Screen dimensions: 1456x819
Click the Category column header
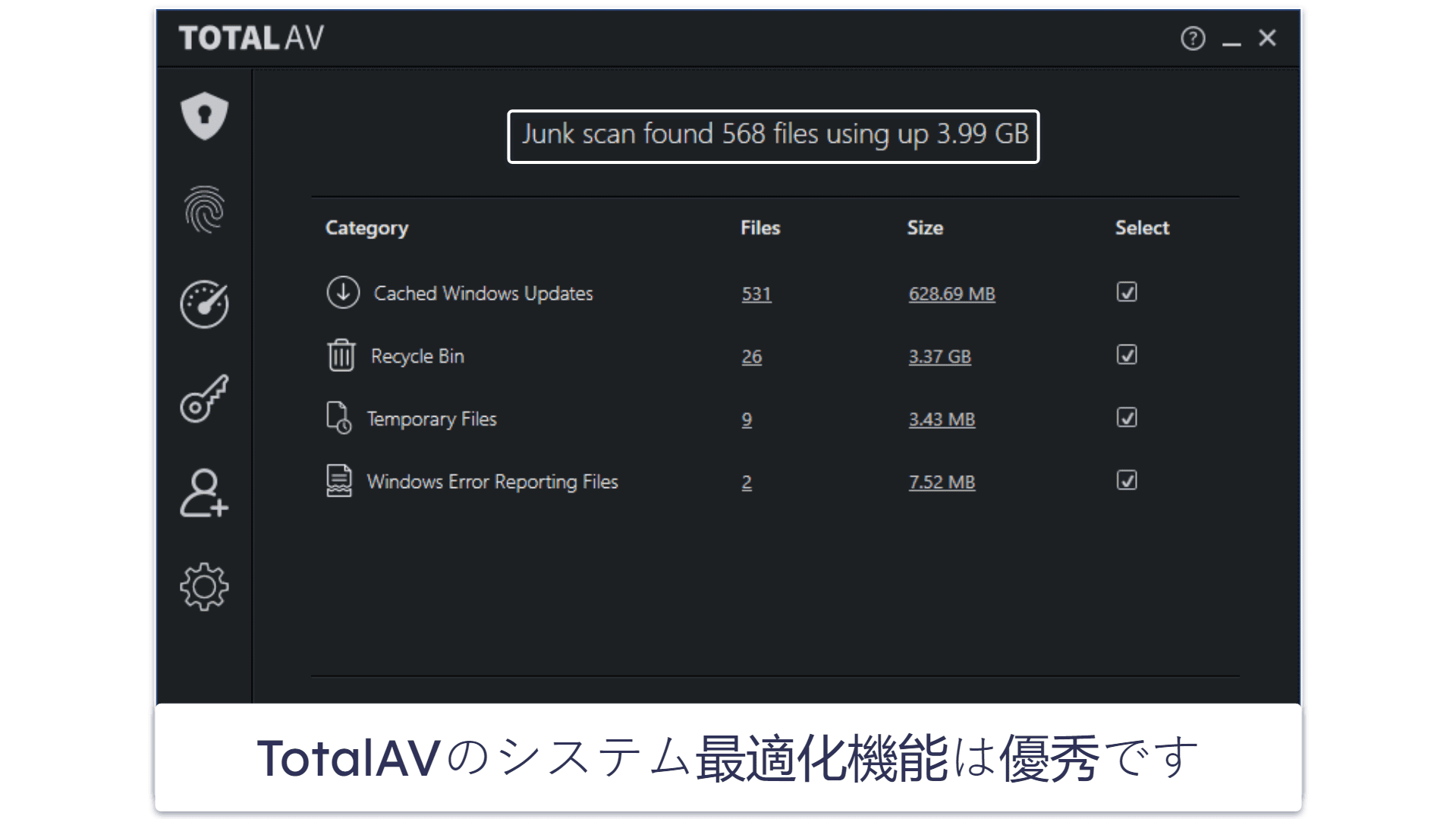366,228
